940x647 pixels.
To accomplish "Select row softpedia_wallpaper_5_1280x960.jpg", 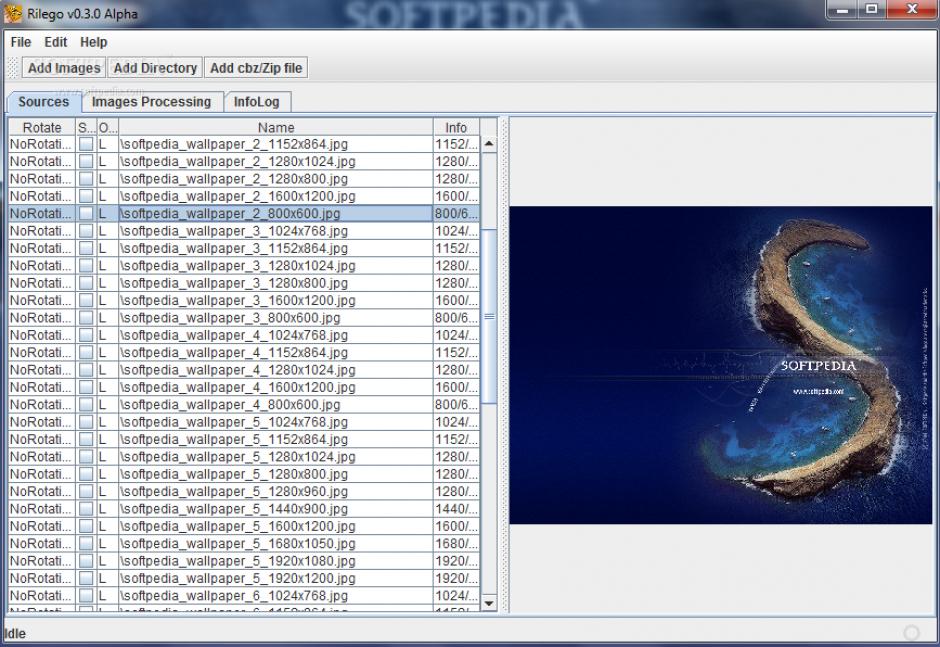I will point(243,492).
